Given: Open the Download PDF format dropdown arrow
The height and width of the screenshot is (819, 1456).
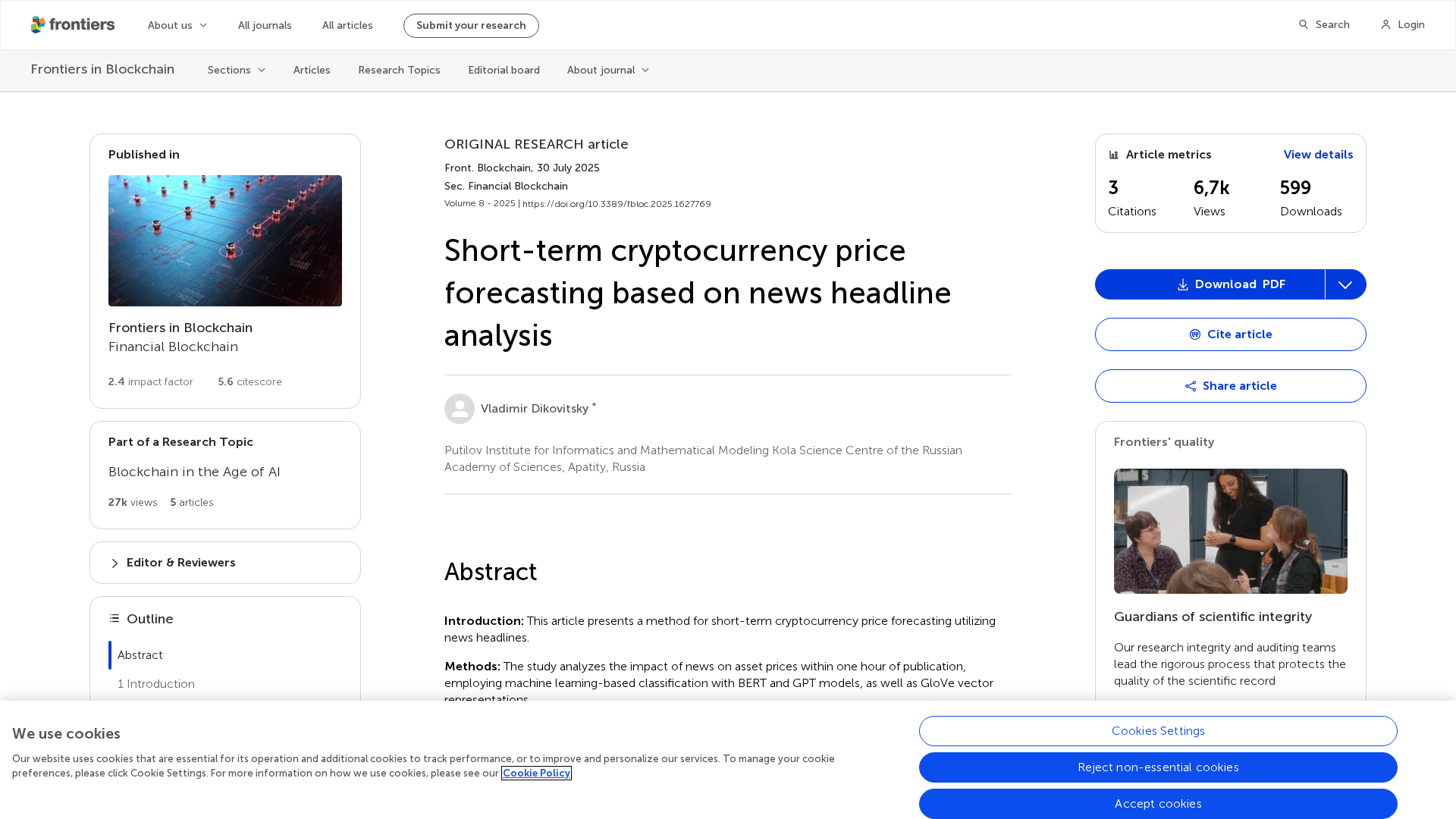Looking at the screenshot, I should (x=1345, y=285).
